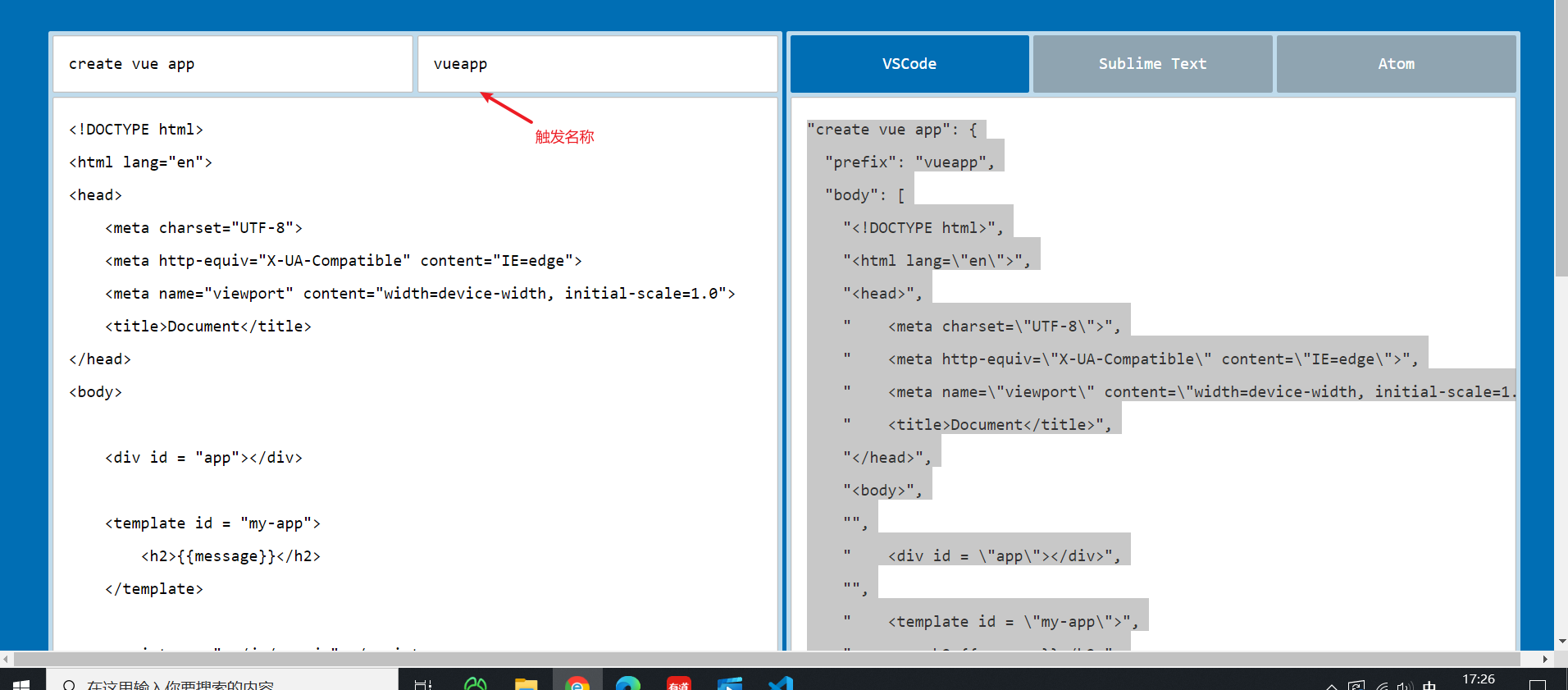Click the taskbar clock showing 17:26

point(1479,681)
